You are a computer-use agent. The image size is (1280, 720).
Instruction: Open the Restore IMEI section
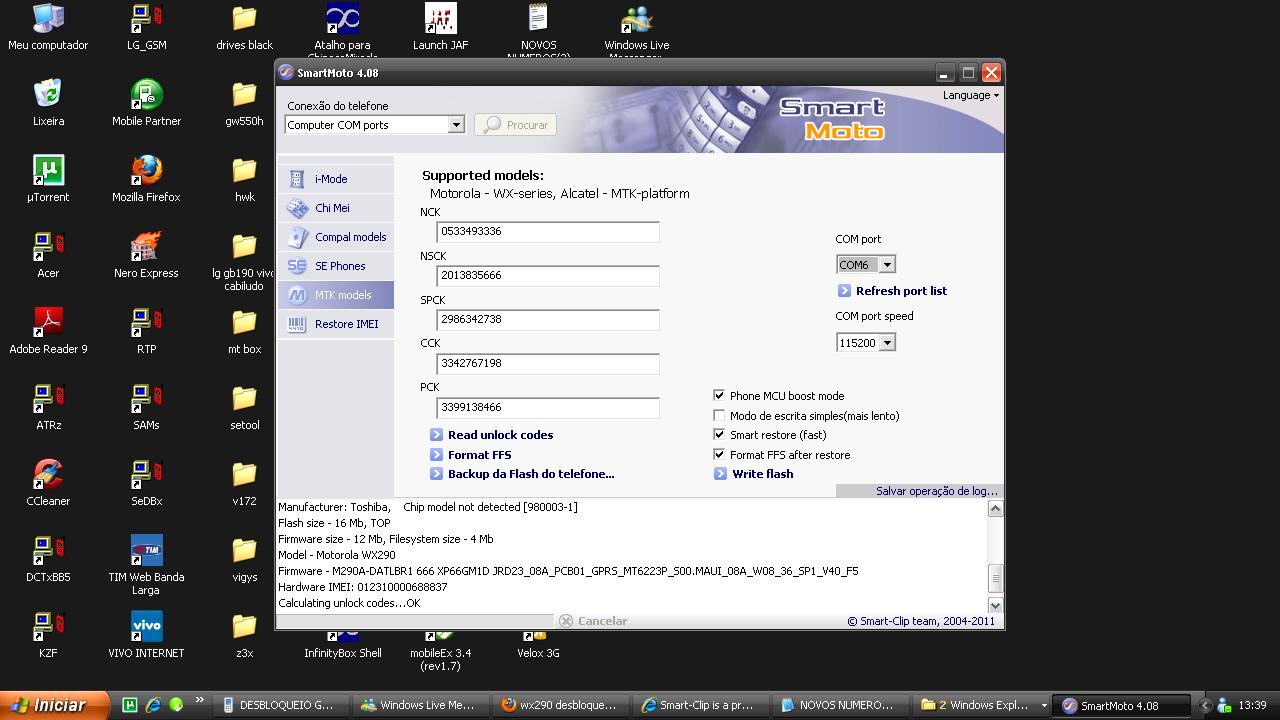pos(336,324)
